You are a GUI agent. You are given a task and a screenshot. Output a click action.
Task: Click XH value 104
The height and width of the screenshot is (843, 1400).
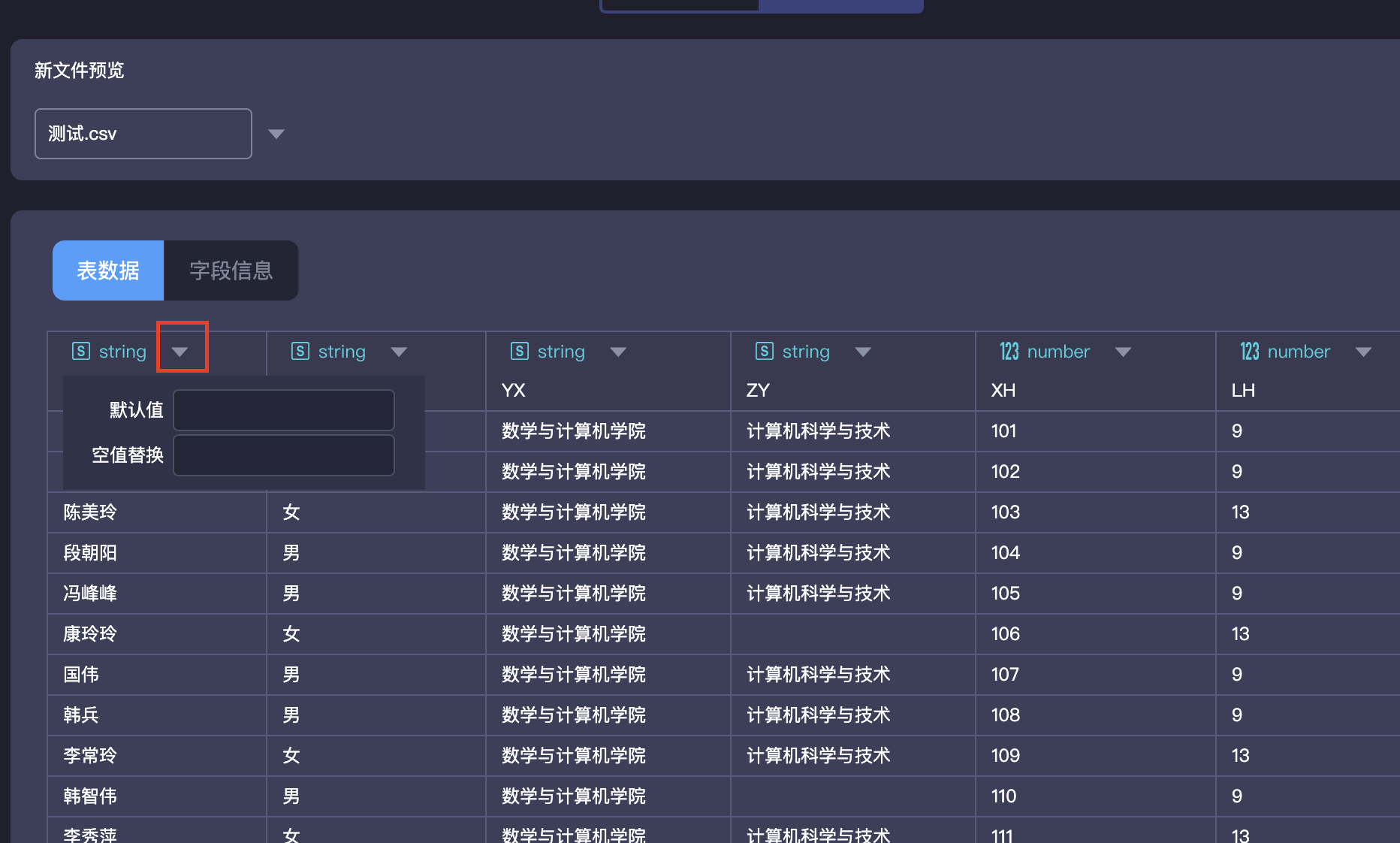click(x=1005, y=553)
